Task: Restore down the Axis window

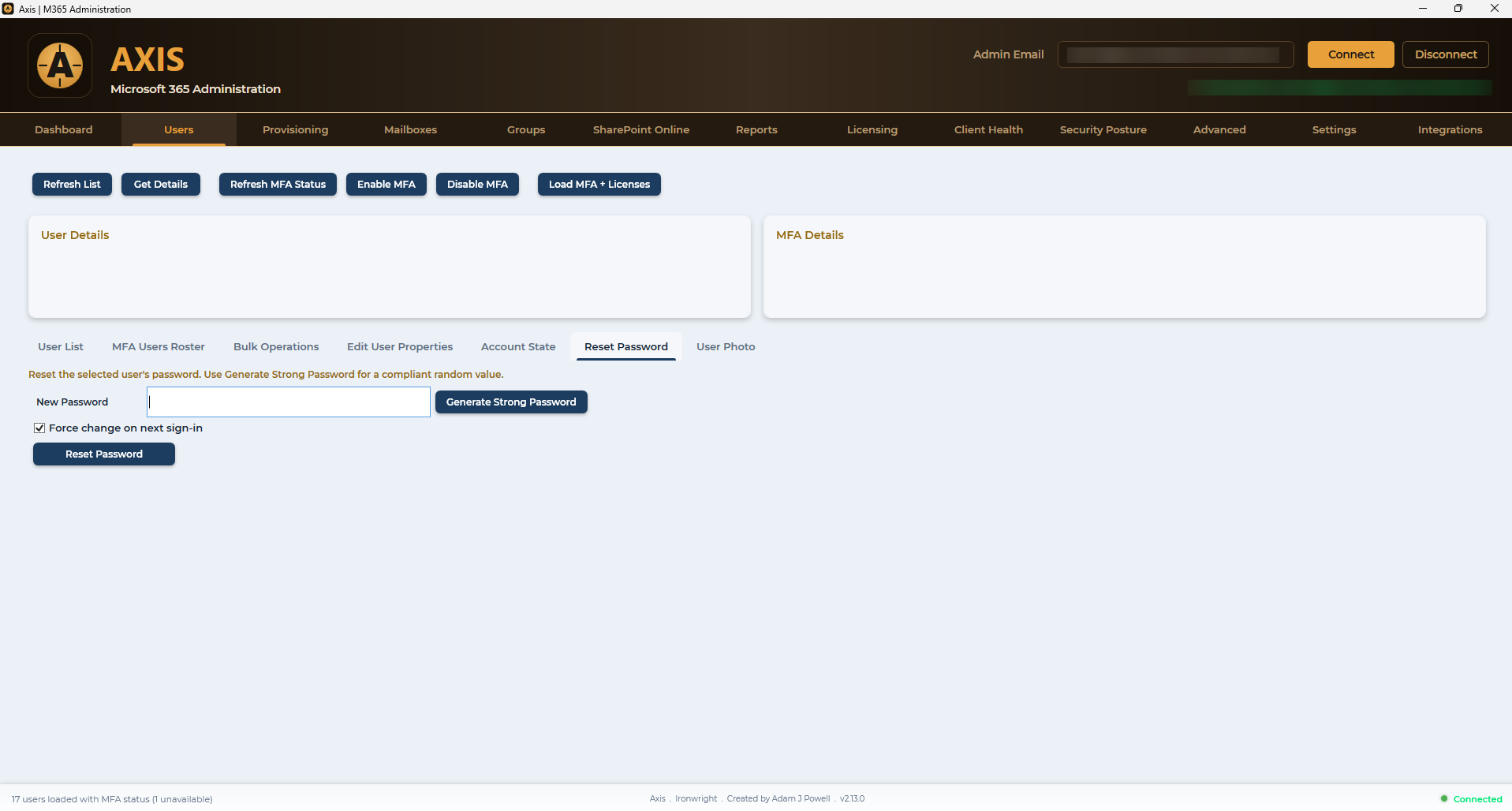Action: 1458,9
